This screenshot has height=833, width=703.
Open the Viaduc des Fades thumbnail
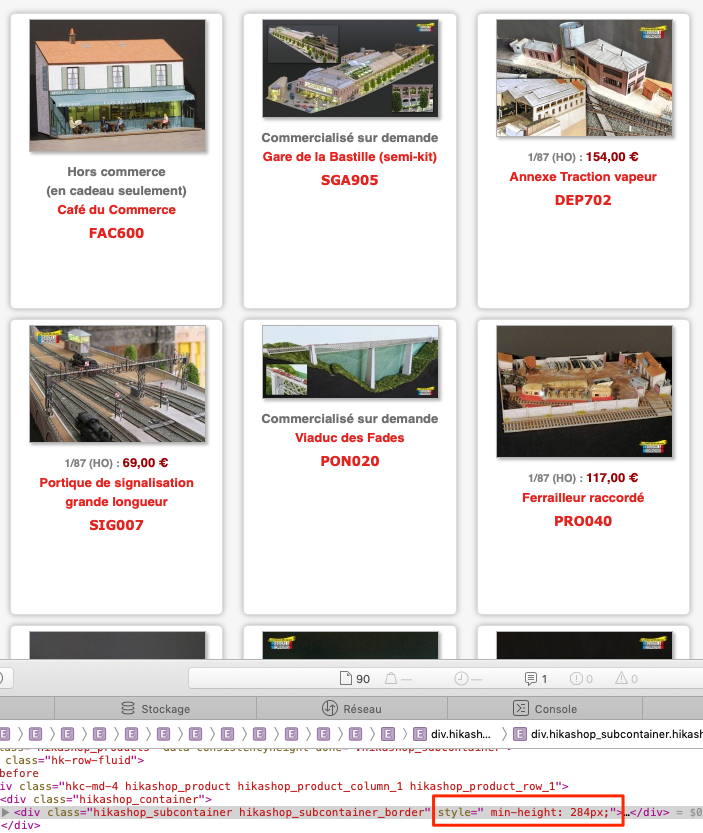(351, 362)
